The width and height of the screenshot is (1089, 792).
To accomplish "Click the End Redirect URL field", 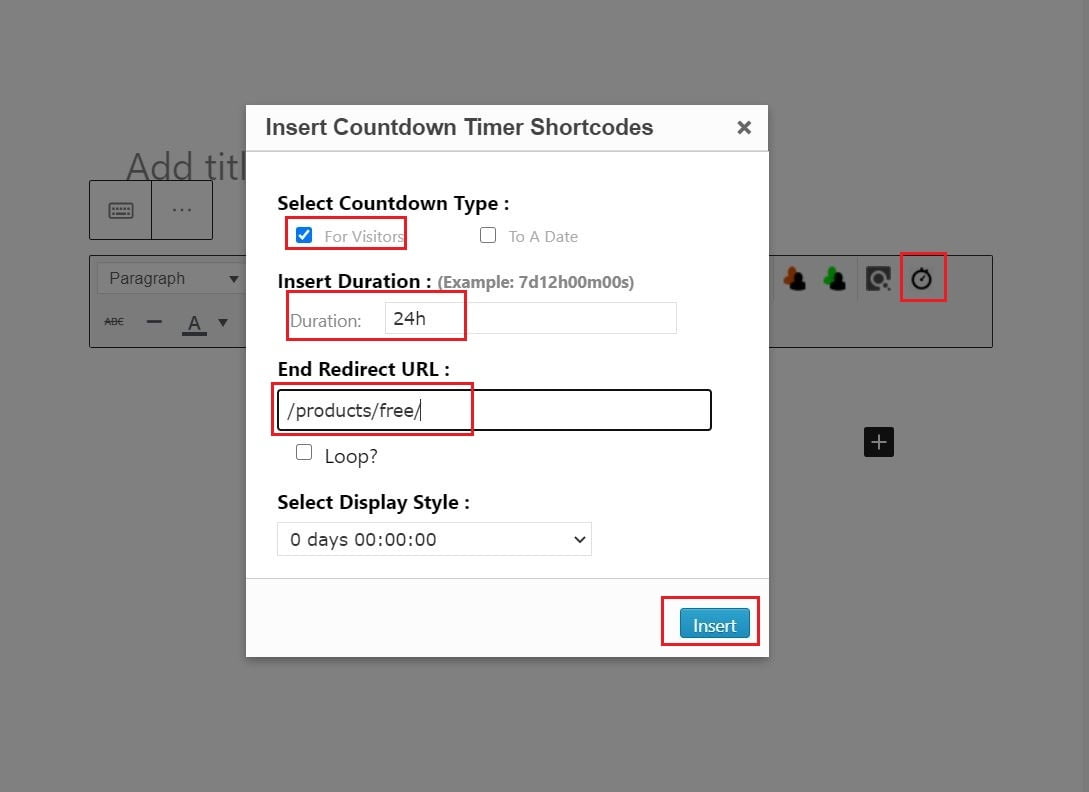I will (x=494, y=411).
